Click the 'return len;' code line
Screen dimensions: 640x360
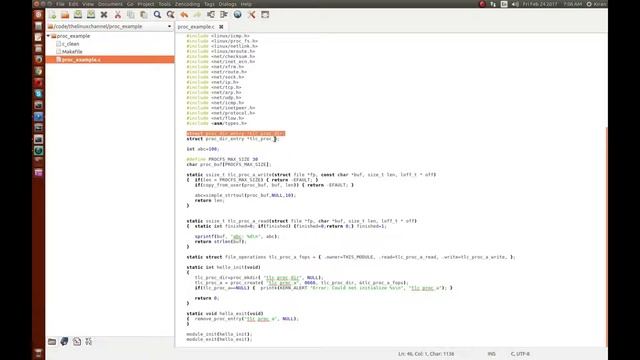(x=209, y=200)
